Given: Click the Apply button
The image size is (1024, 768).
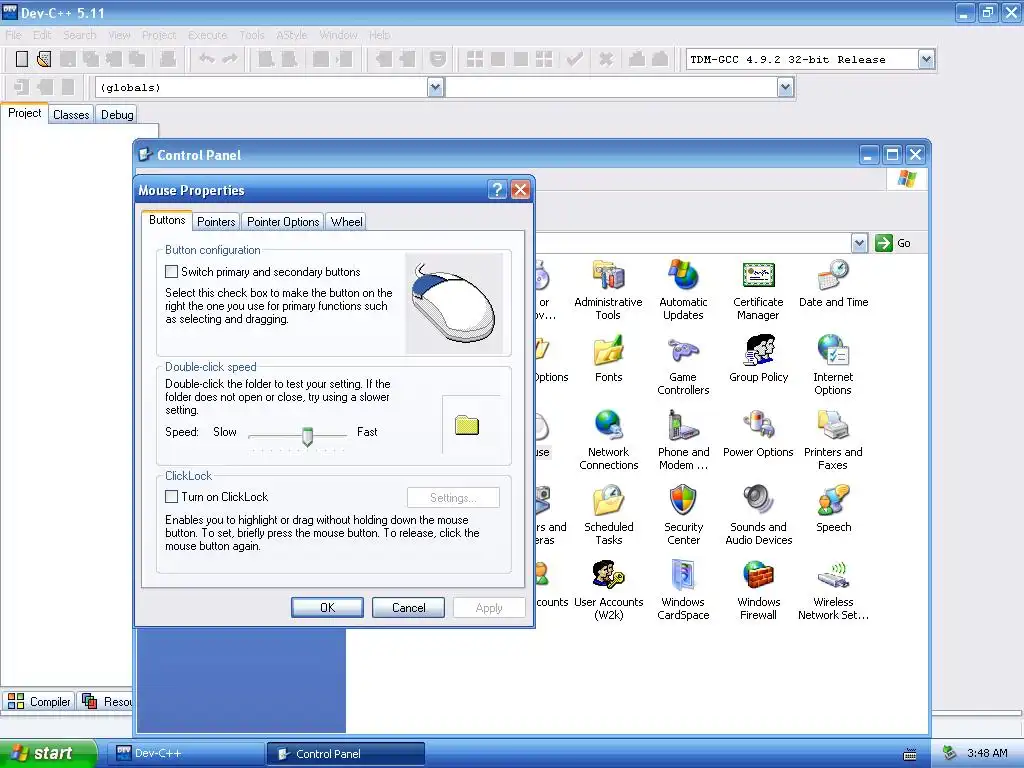Looking at the screenshot, I should click(x=489, y=607).
